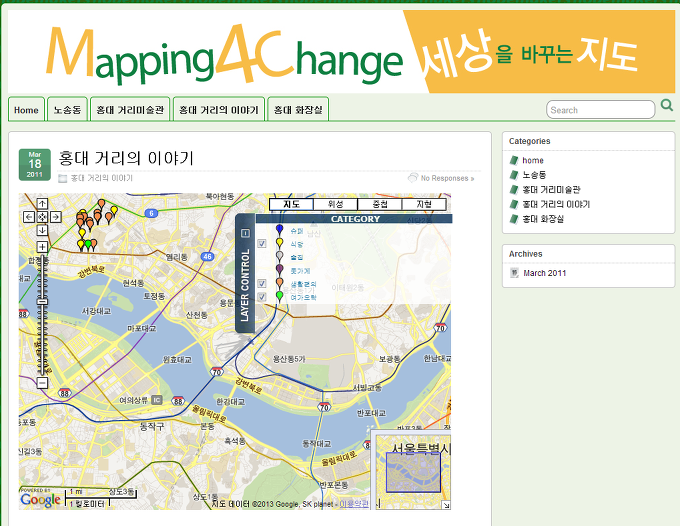
Task: Open 홍대 거리의 이야기 in Categories sidebar
Action: tap(556, 204)
